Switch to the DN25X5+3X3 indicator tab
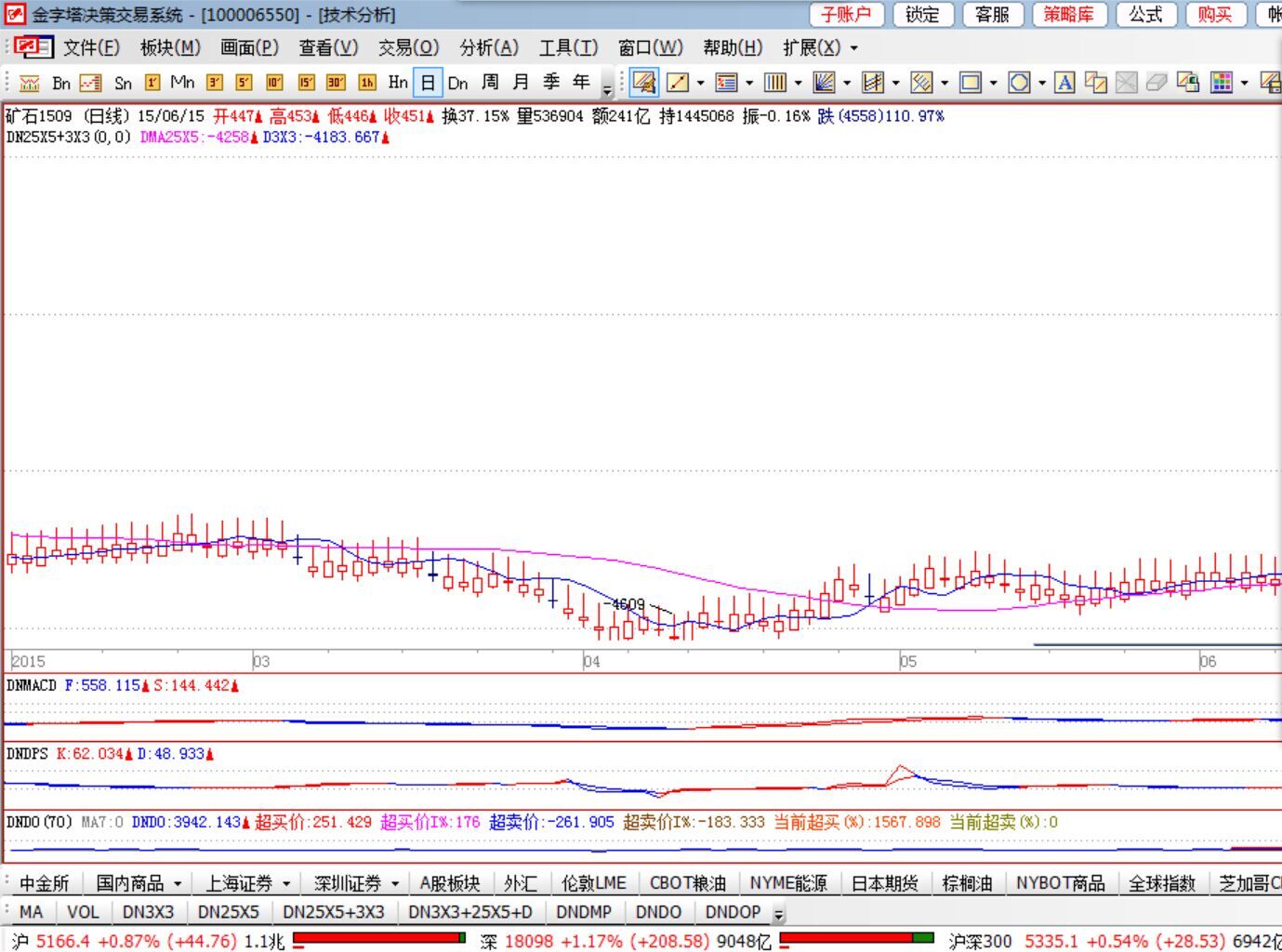The height and width of the screenshot is (952, 1282). point(333,912)
